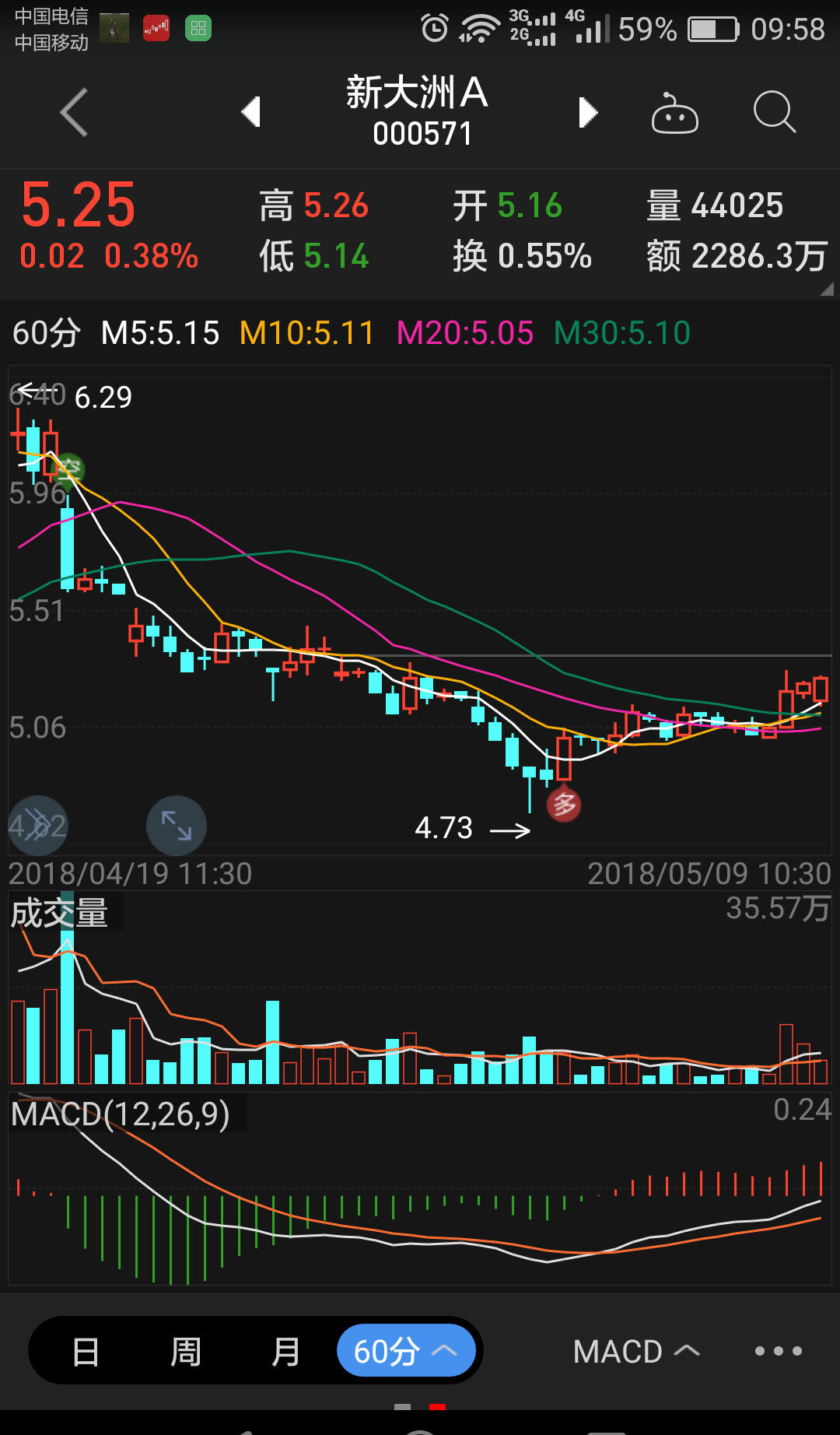The width and height of the screenshot is (840, 1435).
Task: Tap the turnover rate 0.55%
Action: point(545,256)
